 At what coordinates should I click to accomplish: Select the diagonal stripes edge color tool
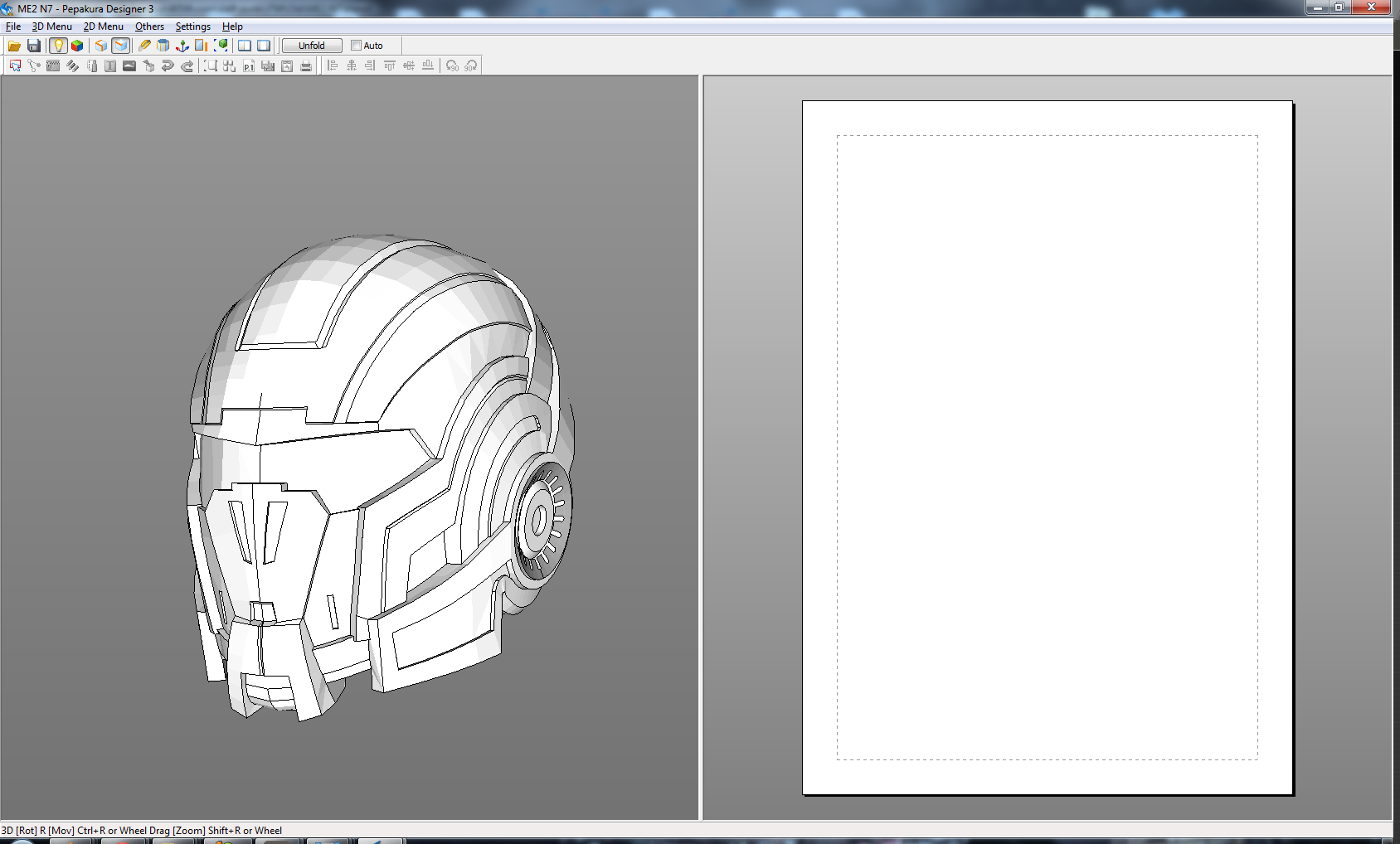72,65
